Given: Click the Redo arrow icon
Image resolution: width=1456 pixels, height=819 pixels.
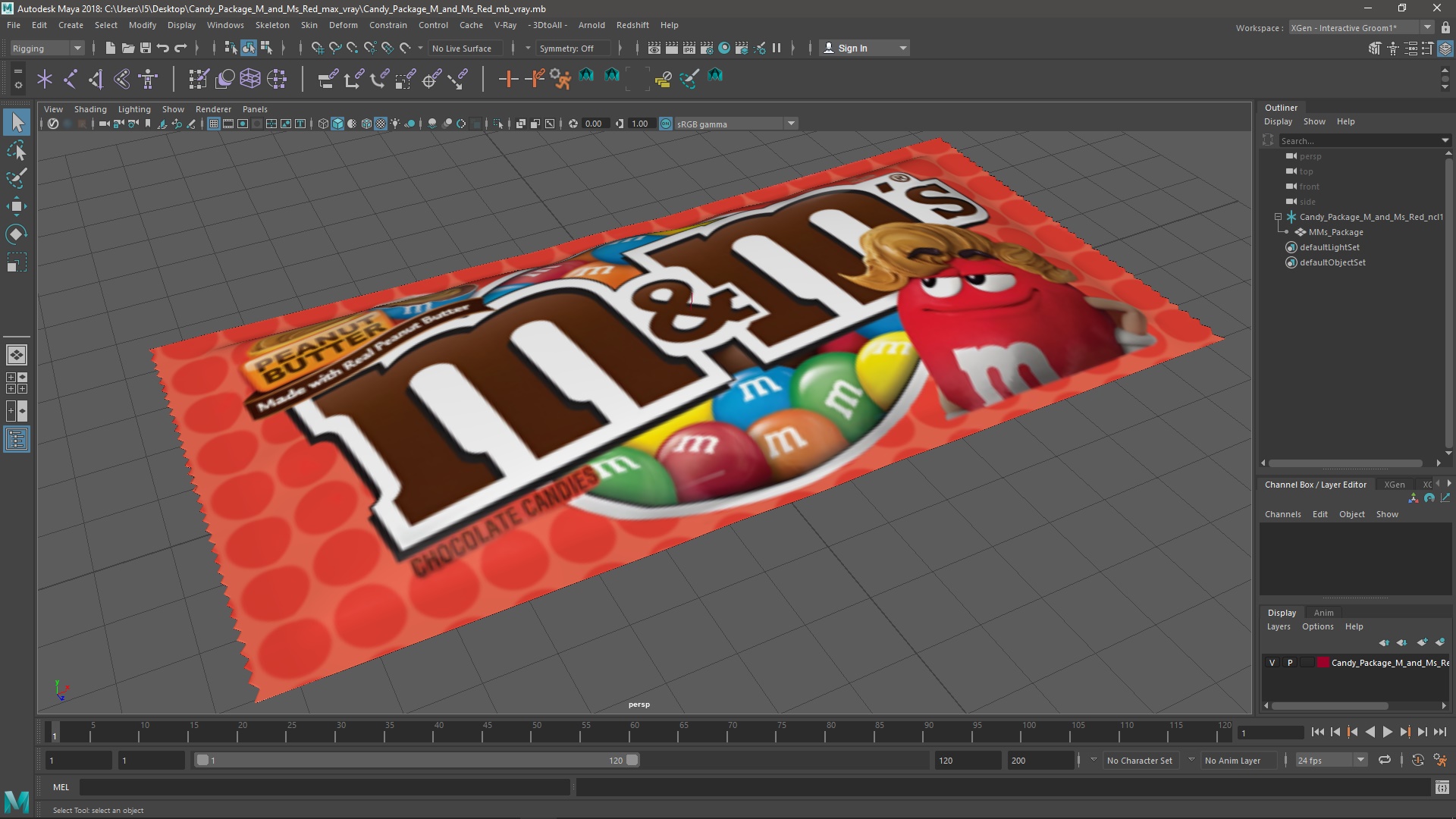Looking at the screenshot, I should click(x=180, y=48).
